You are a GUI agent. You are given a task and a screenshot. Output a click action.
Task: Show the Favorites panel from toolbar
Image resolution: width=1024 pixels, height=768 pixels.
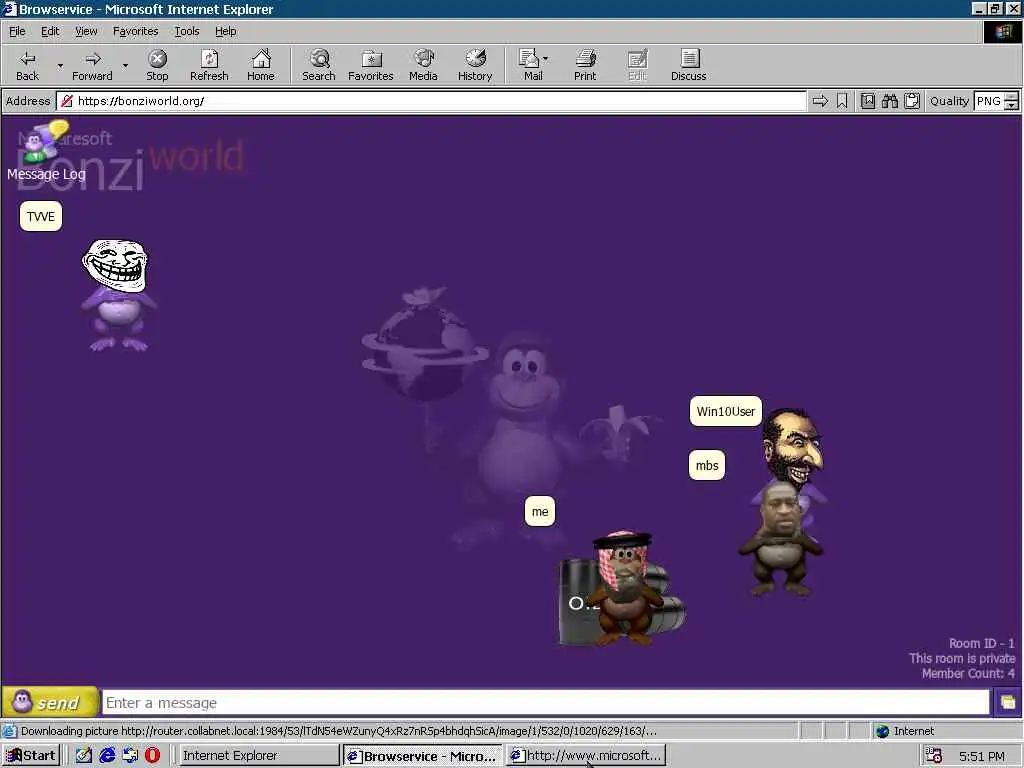point(371,65)
